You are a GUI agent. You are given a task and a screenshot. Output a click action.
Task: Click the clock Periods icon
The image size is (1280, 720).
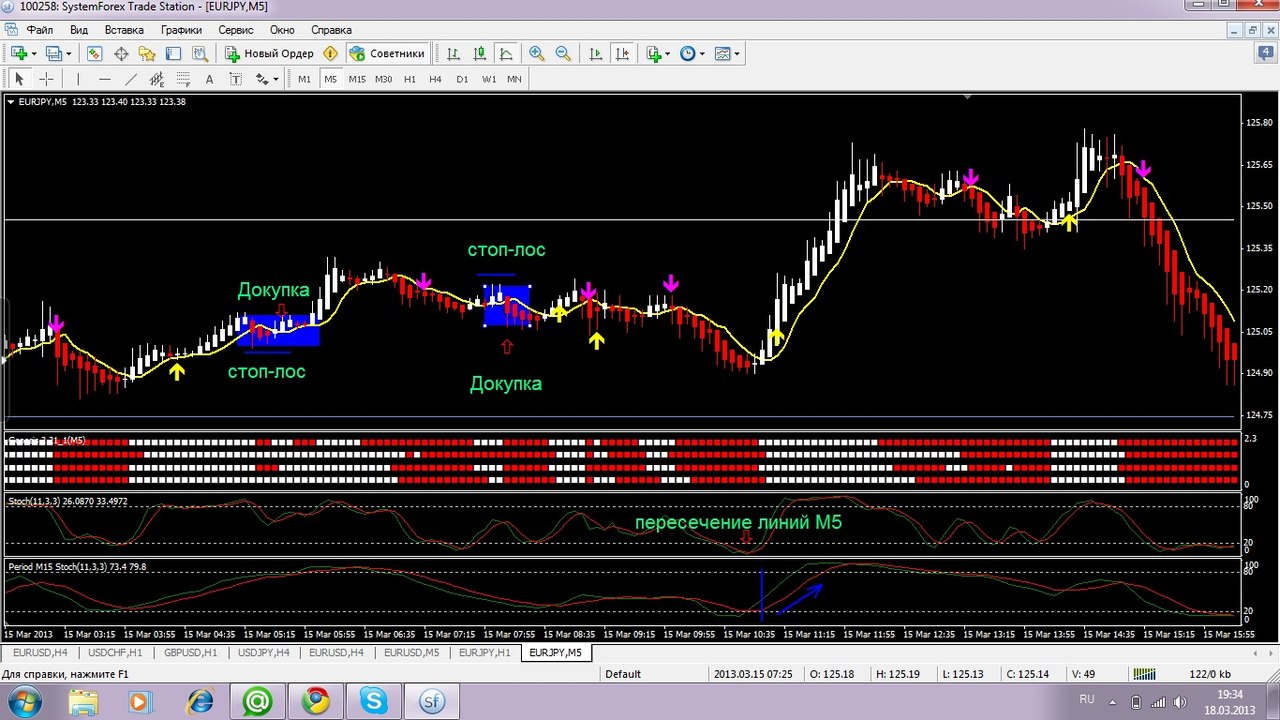pos(687,53)
